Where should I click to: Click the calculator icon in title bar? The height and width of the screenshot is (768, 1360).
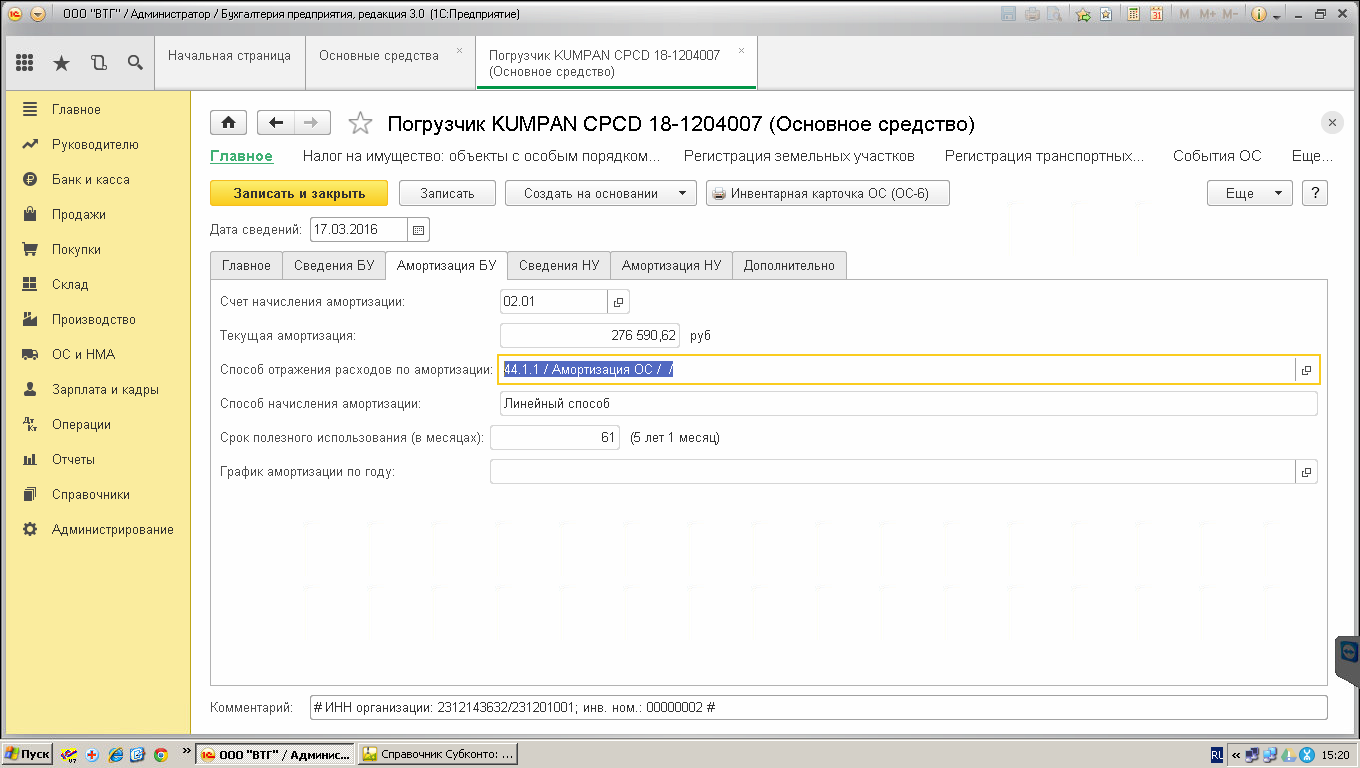pyautogui.click(x=1134, y=15)
